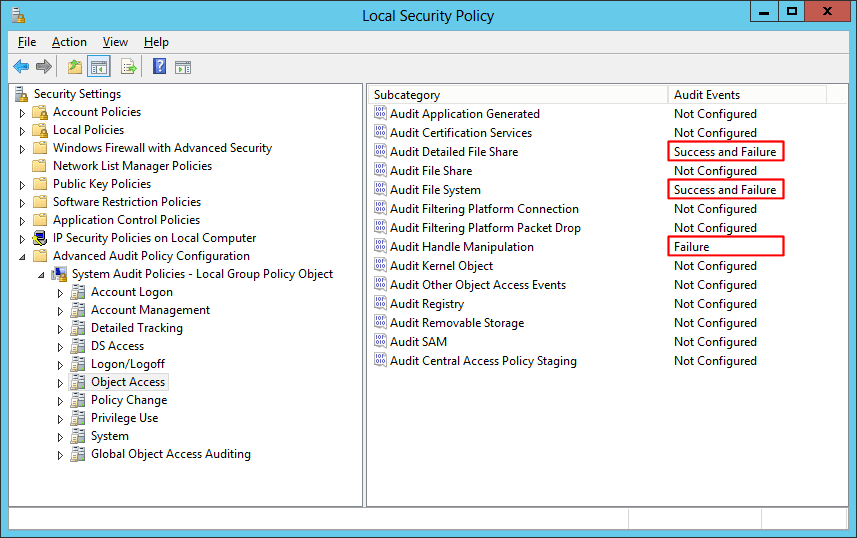The image size is (857, 538).
Task: Expand the Logon/Logoff tree arrow
Action: [x=60, y=365]
